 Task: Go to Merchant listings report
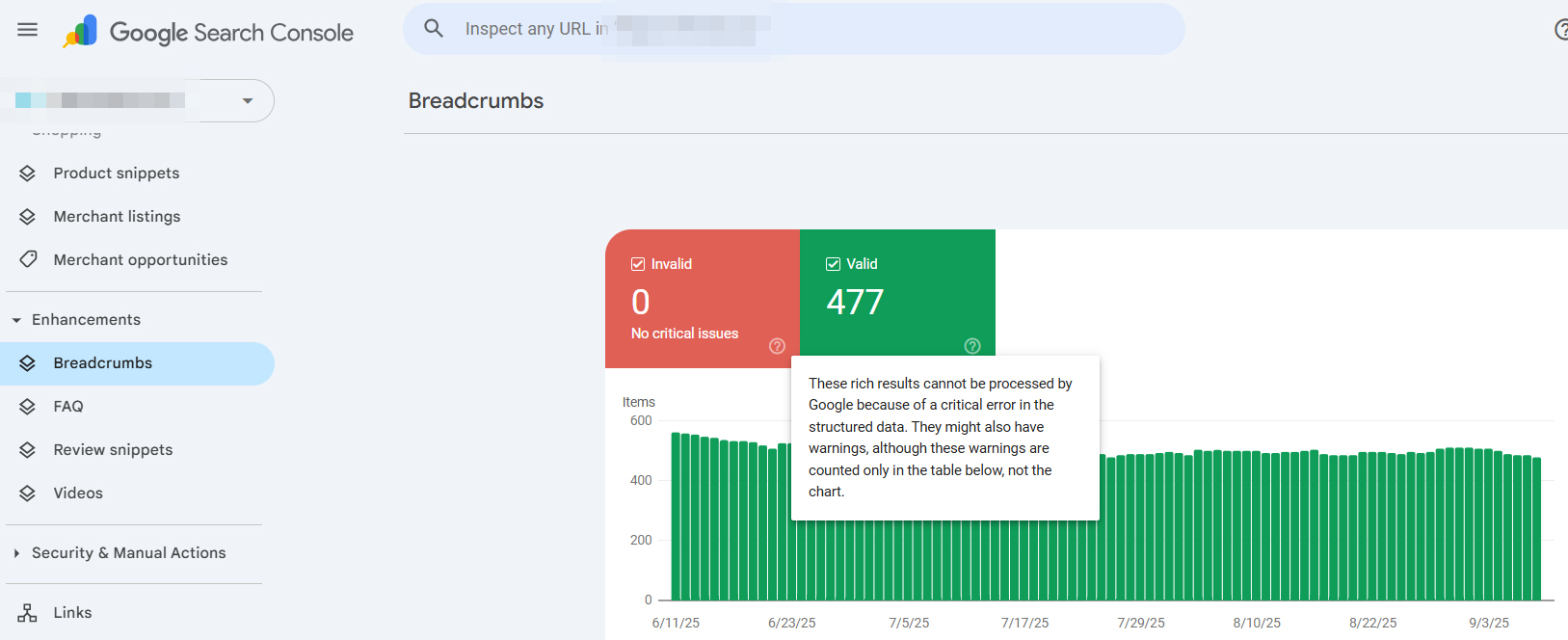coord(117,217)
